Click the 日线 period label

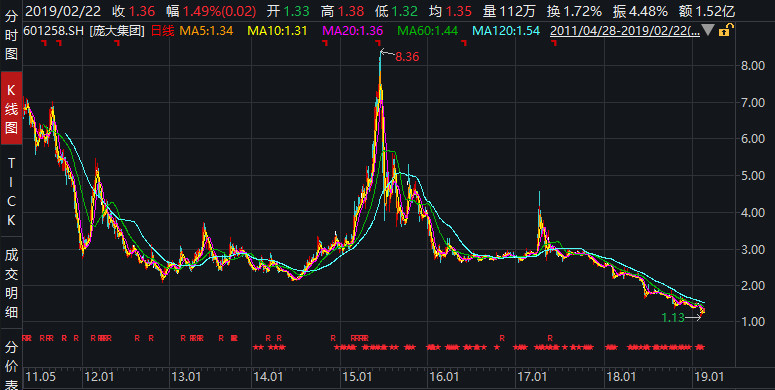pyautogui.click(x=163, y=31)
